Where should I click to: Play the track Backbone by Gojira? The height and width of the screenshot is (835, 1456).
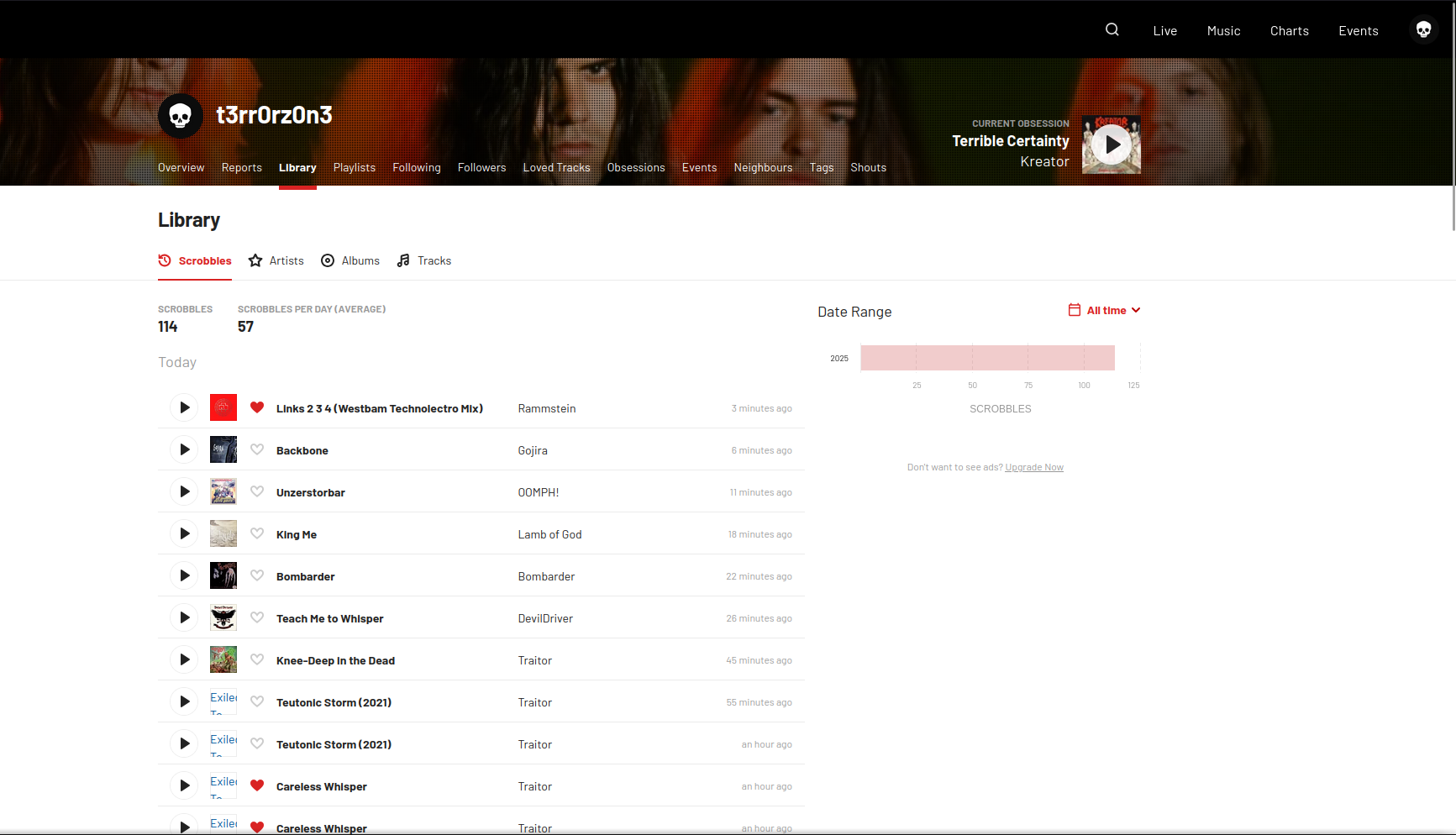(184, 450)
